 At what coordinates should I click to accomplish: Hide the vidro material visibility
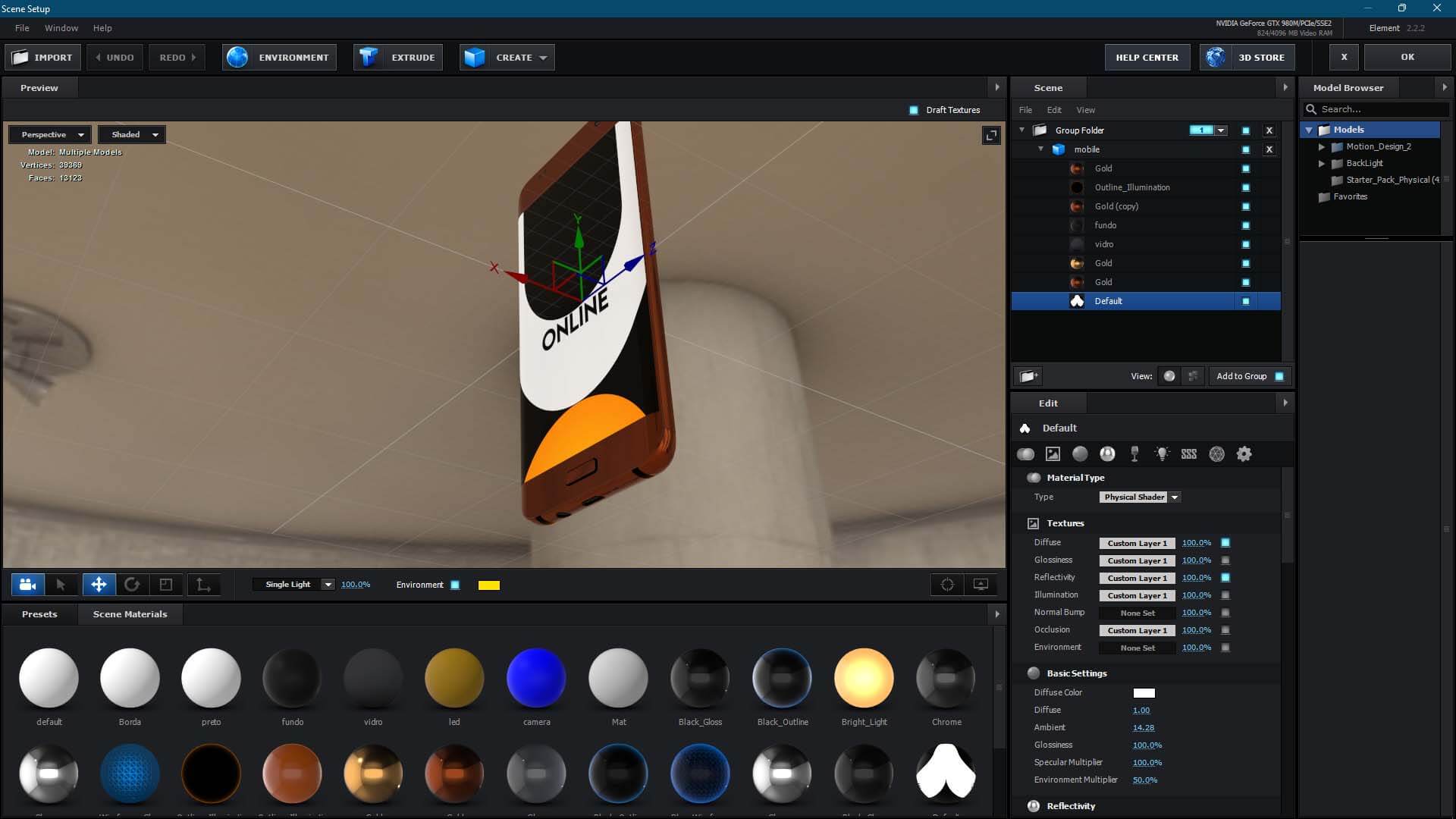[x=1245, y=244]
